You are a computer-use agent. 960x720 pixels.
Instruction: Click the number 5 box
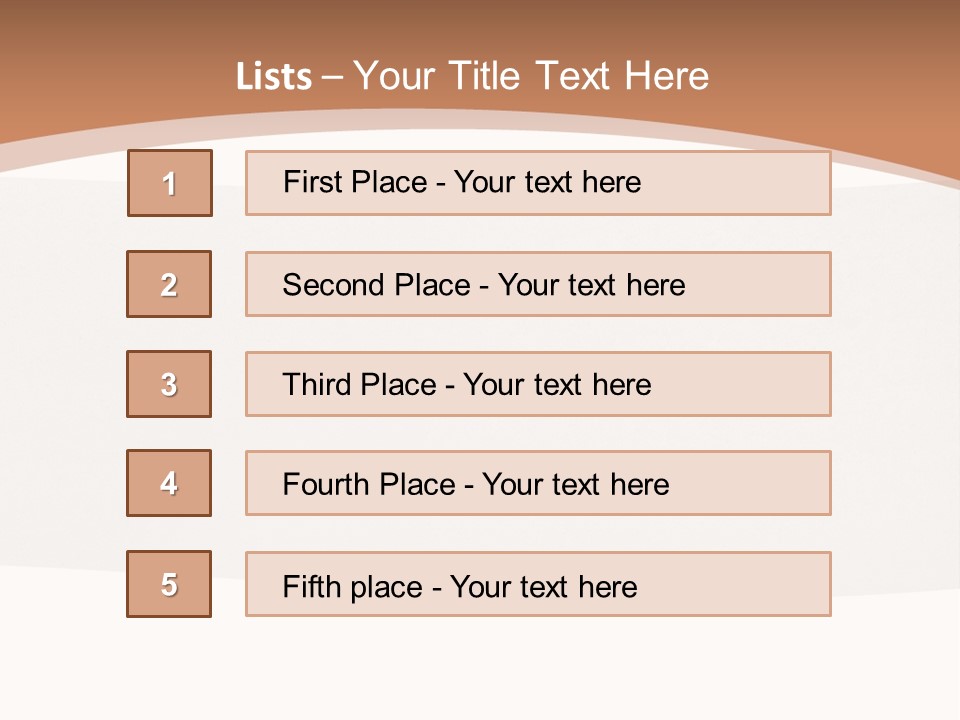[169, 584]
